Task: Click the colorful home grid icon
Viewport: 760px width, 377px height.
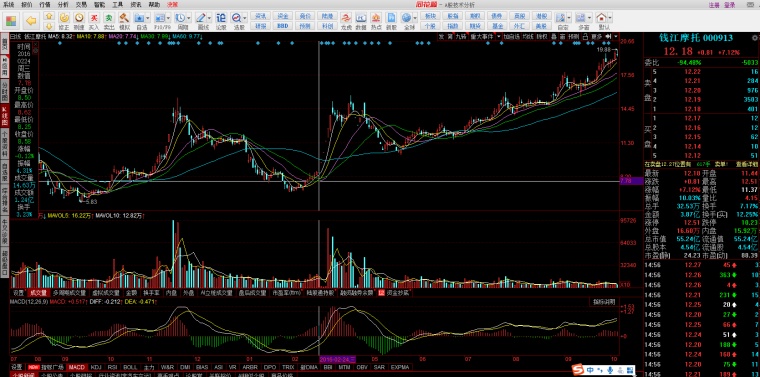Action: tap(11, 21)
